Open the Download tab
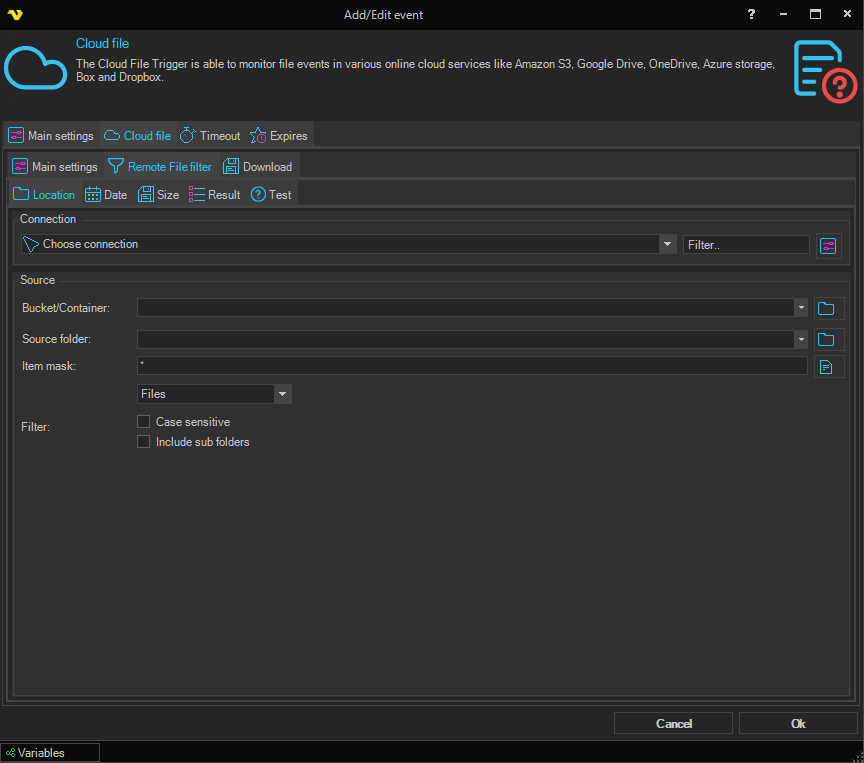This screenshot has height=763, width=864. point(258,167)
